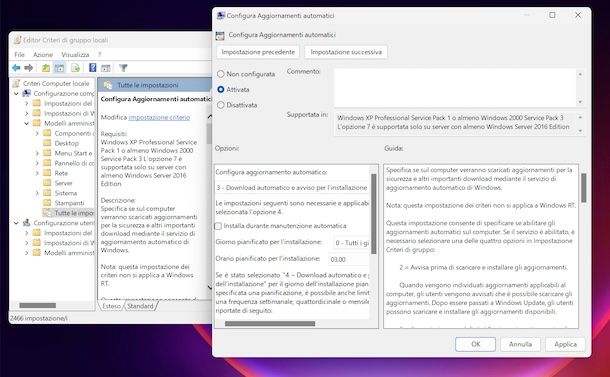
Task: Click the Filter funnel toolbar icon
Action: (123, 68)
